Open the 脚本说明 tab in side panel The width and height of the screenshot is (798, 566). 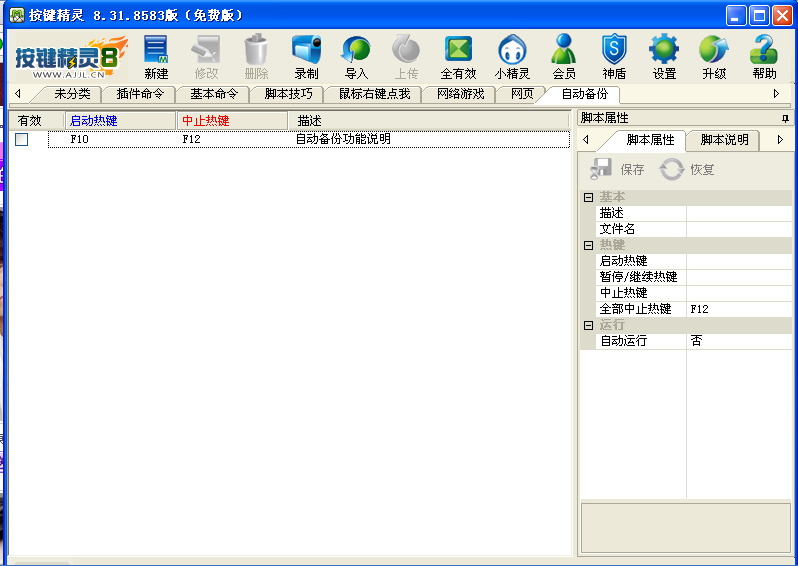point(724,140)
